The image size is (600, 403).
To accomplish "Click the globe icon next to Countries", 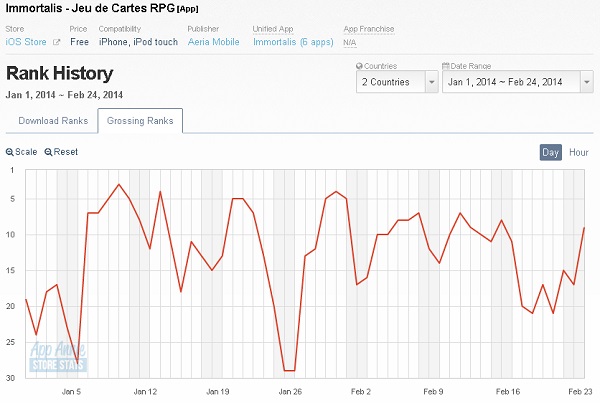I will click(x=359, y=66).
